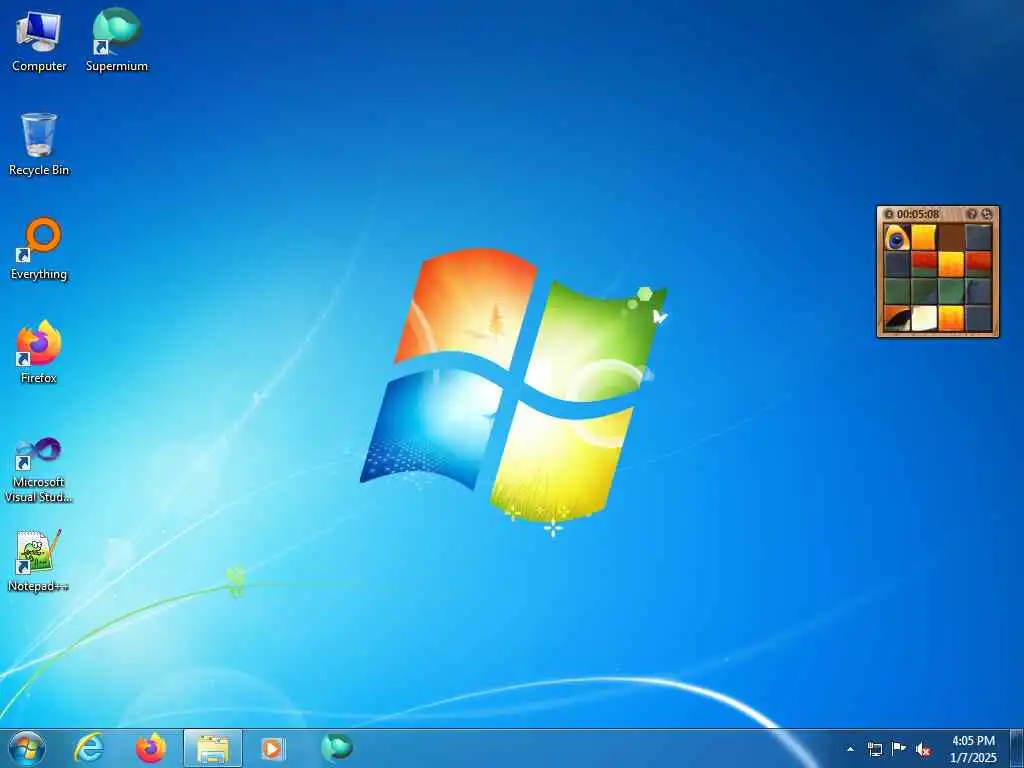Launch Internet Explorer from the taskbar
The height and width of the screenshot is (768, 1024).
[x=88, y=748]
